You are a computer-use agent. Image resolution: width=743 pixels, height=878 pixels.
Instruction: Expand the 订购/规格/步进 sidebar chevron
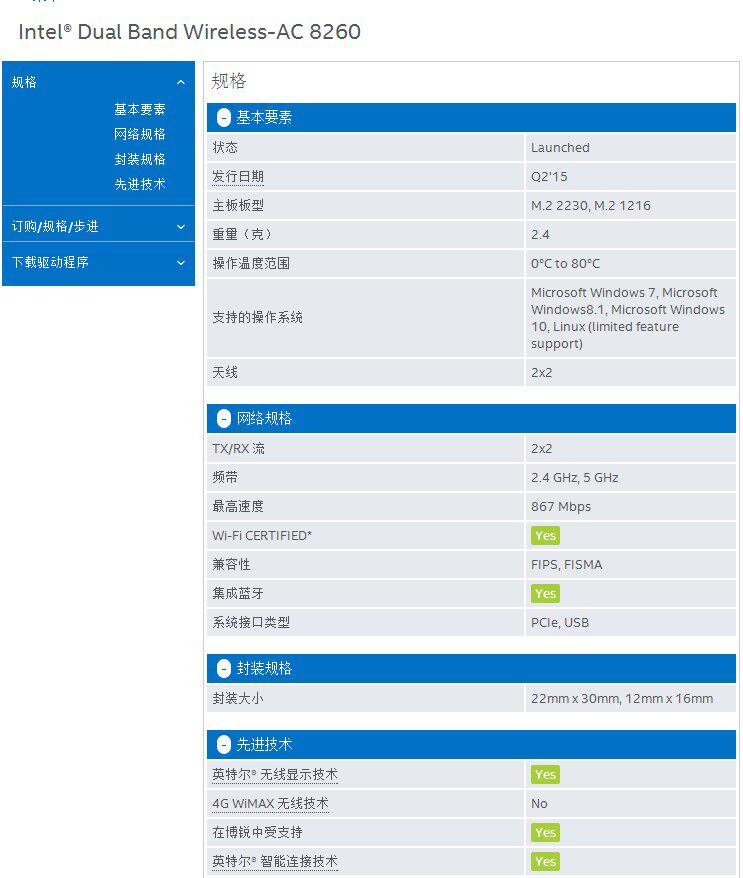[181, 227]
